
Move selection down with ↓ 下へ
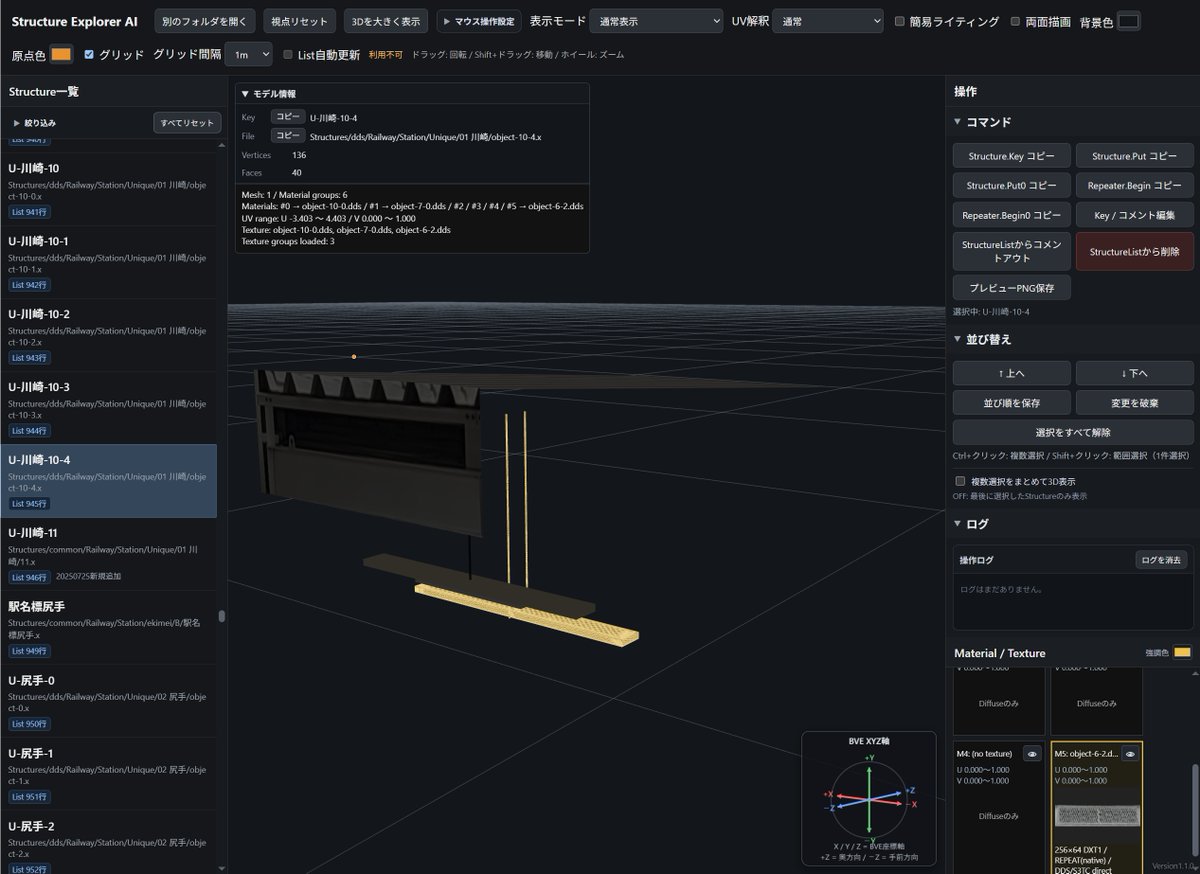pos(1134,373)
